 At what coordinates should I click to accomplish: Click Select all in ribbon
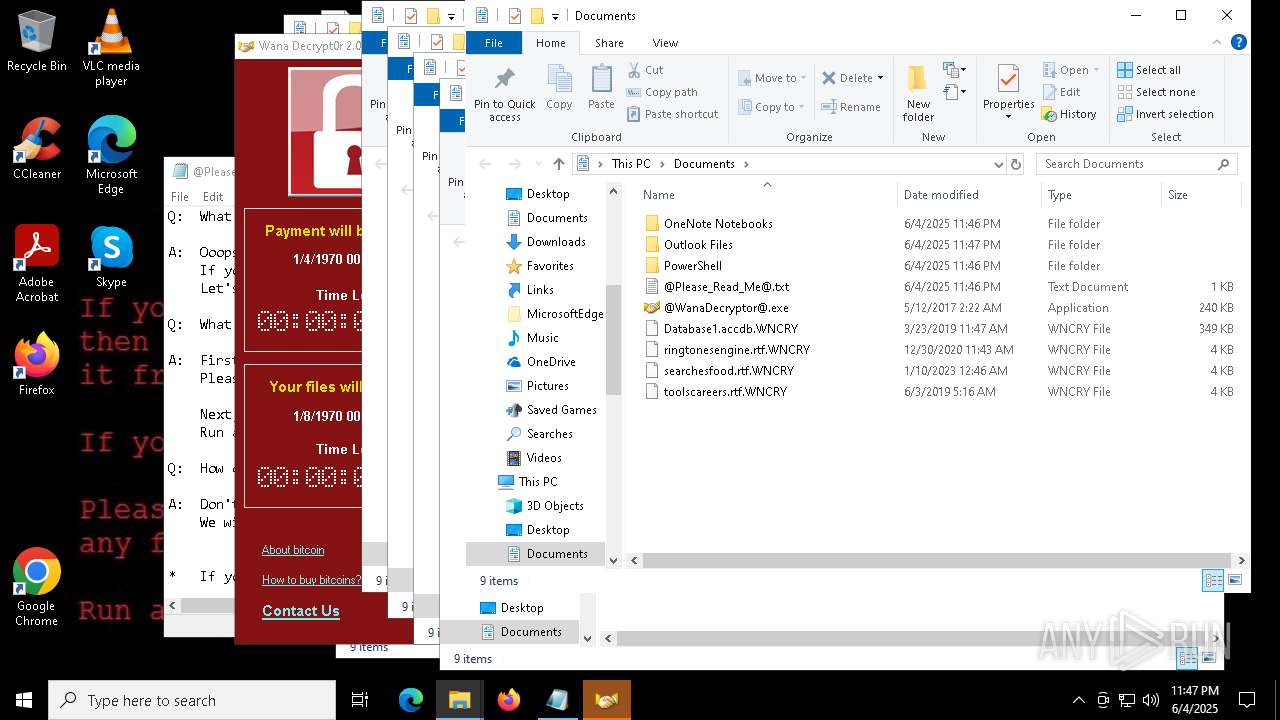click(x=1149, y=70)
